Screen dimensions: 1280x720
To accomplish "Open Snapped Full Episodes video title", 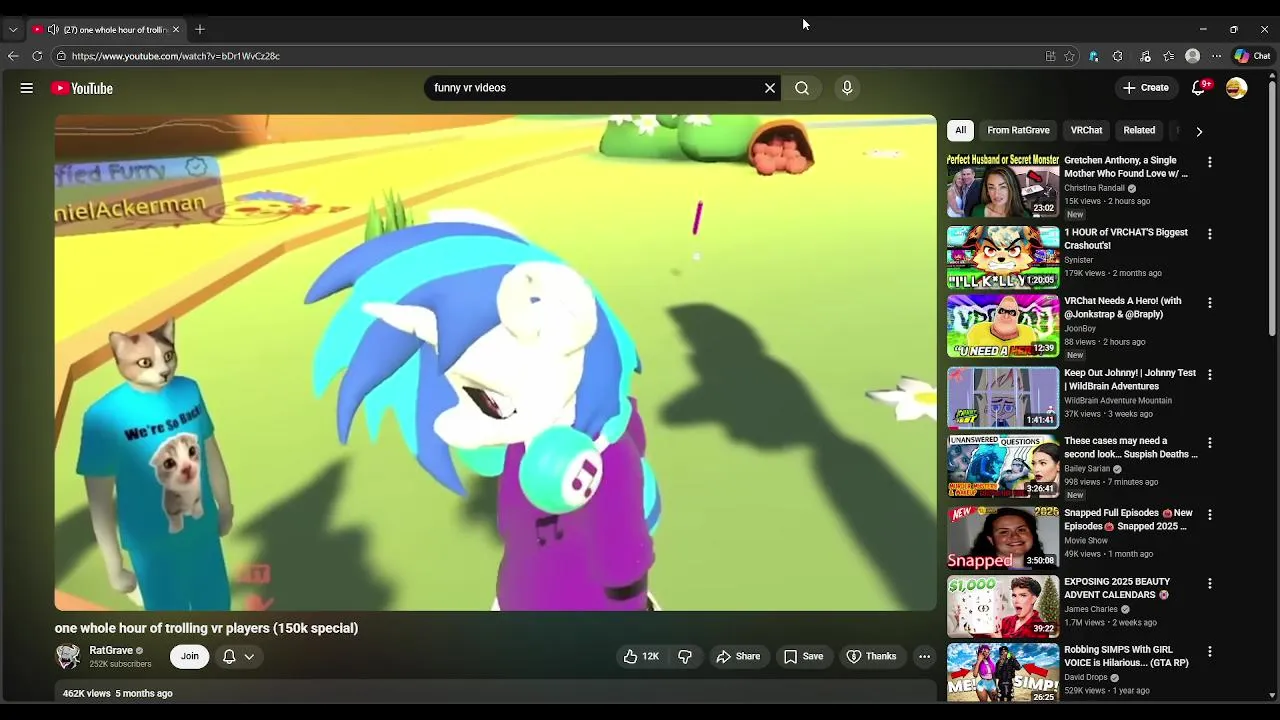I will (x=1128, y=519).
